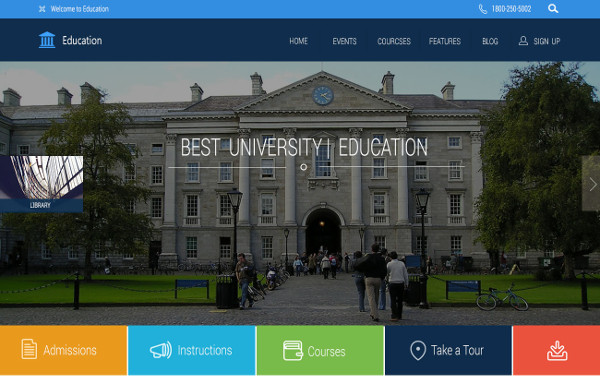Click the wallet icon on Courses tile
The image size is (600, 376).
pos(293,350)
